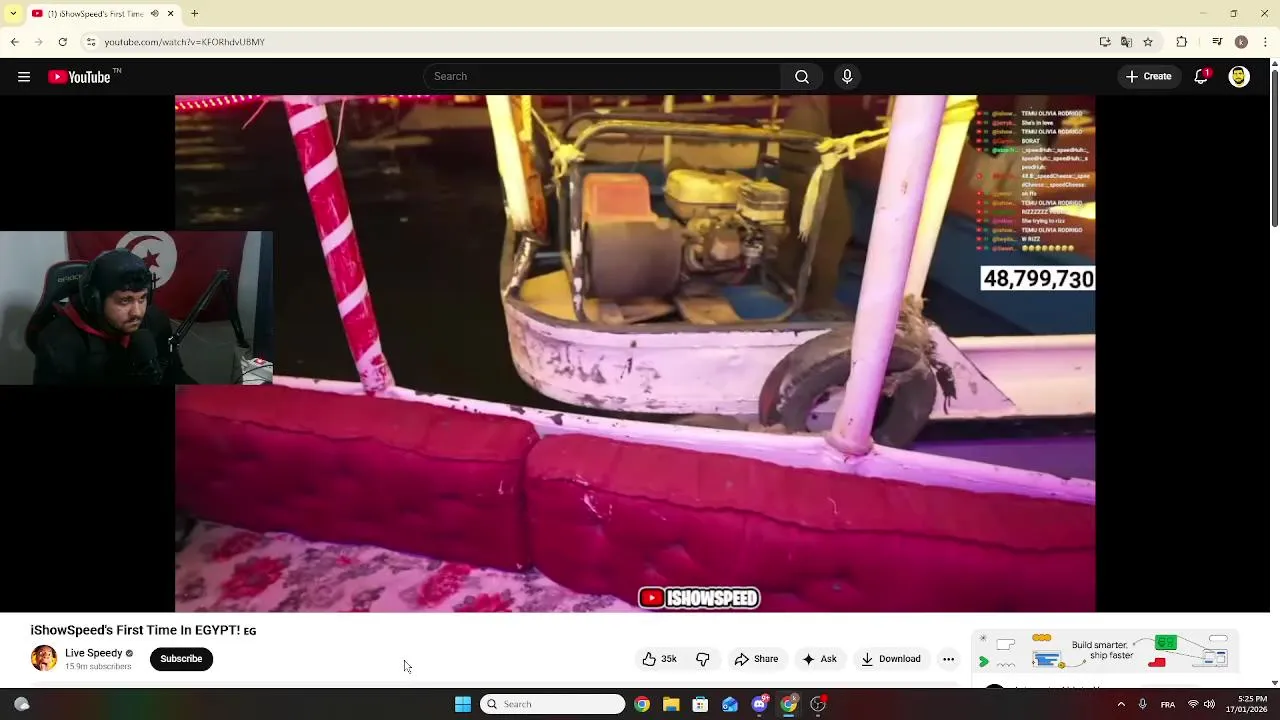
Task: Subscribe to Live Speedy
Action: (181, 659)
